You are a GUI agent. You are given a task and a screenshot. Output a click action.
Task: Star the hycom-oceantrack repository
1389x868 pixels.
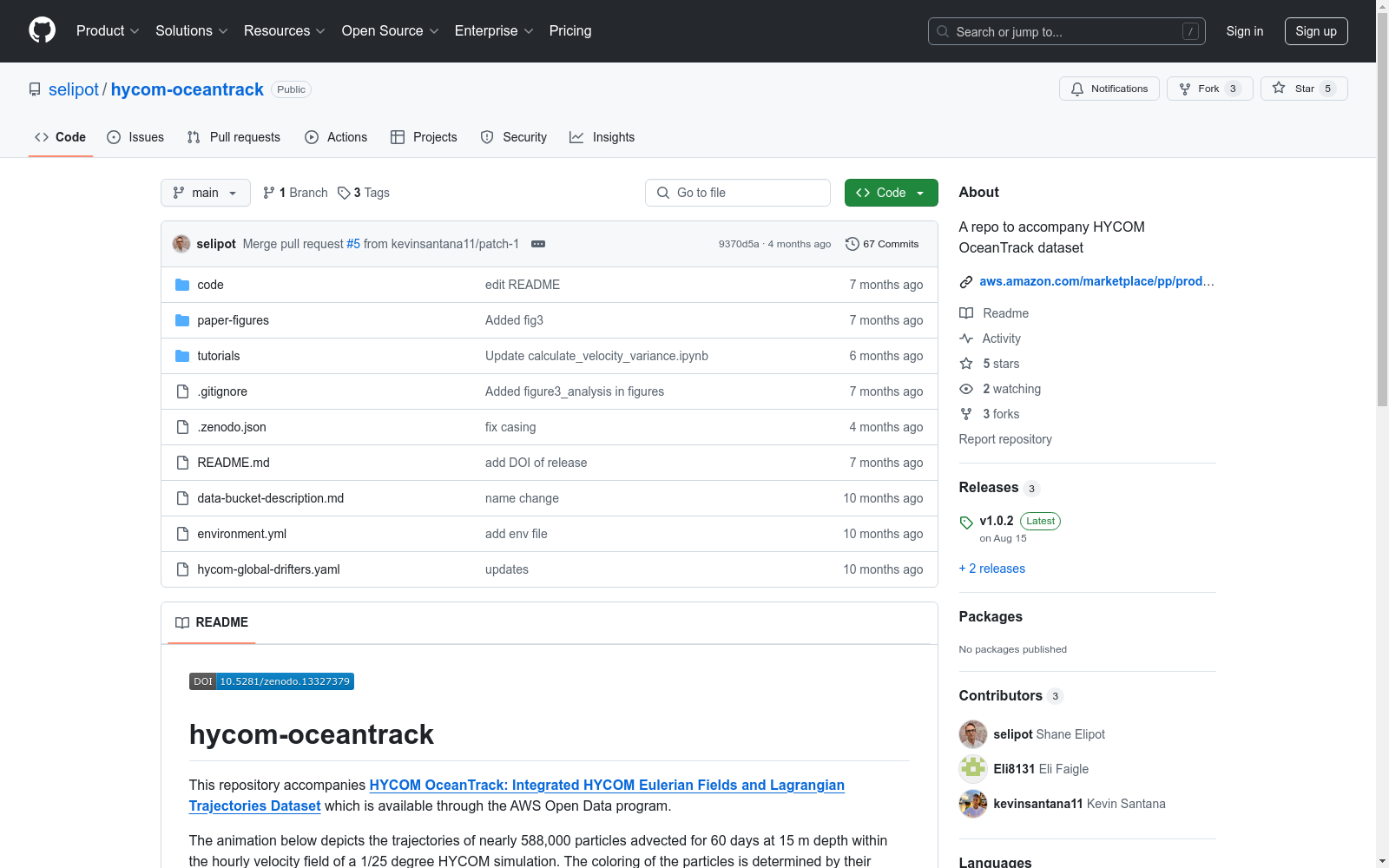[1303, 89]
